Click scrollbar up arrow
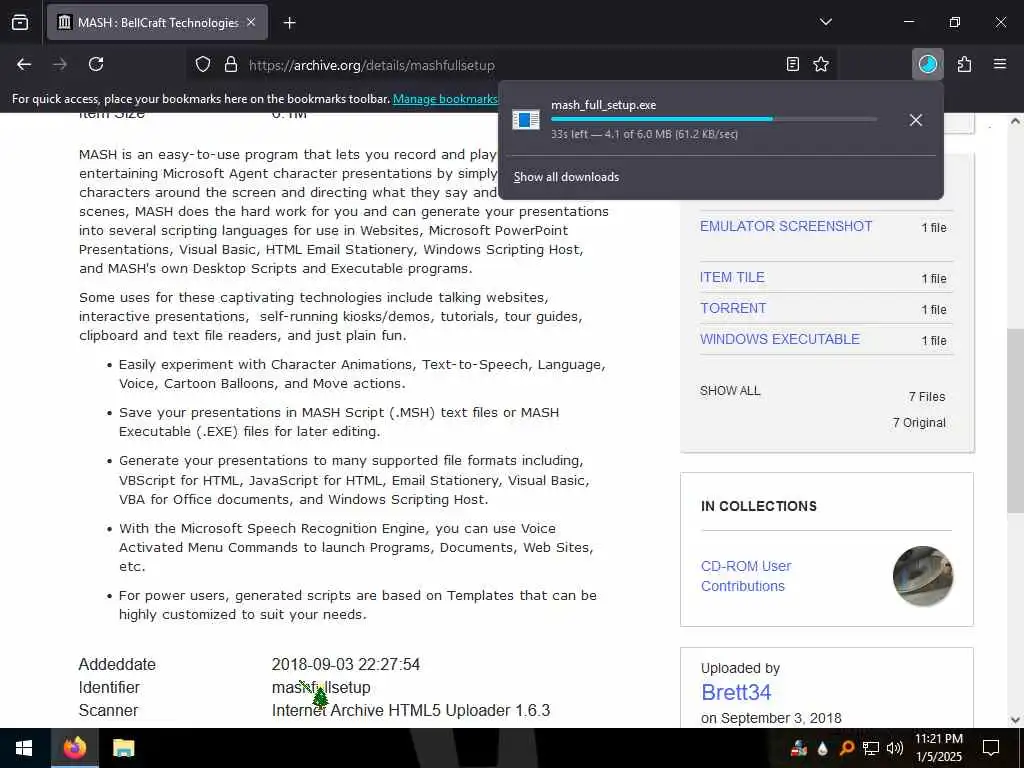This screenshot has width=1024, height=768. pyautogui.click(x=1015, y=121)
